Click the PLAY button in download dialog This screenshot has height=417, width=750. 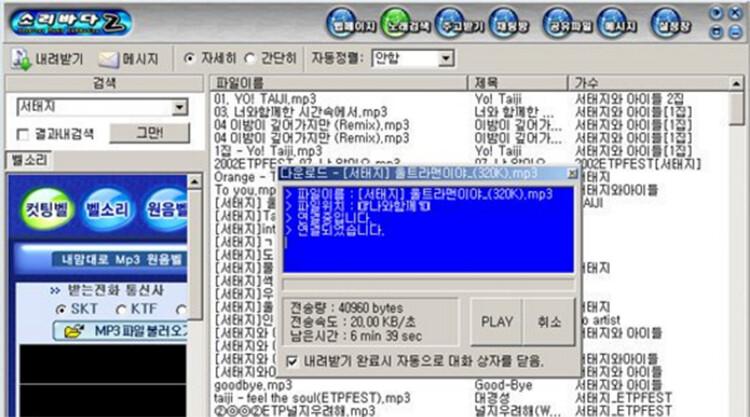496,322
